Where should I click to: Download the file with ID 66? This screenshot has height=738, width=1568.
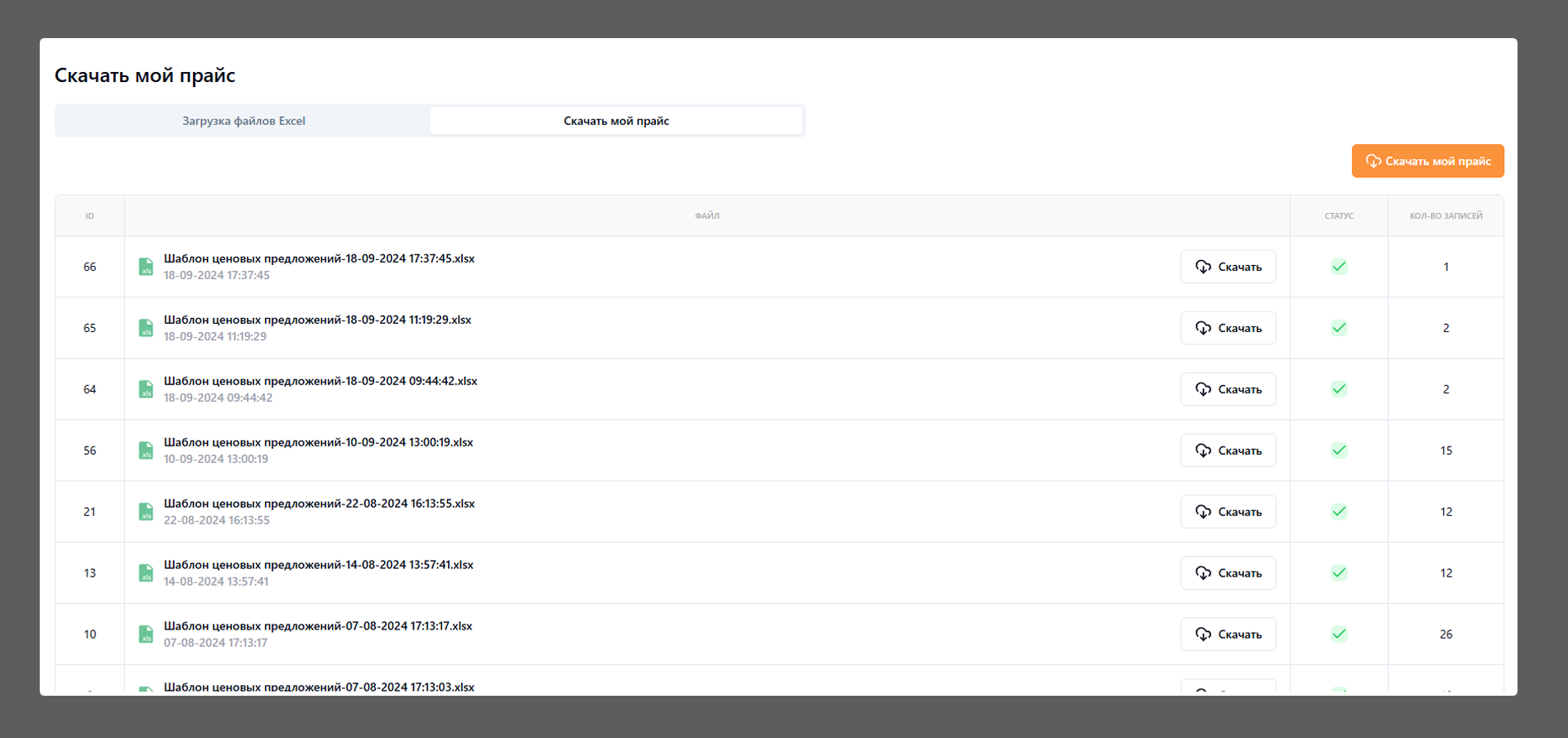coord(1228,267)
